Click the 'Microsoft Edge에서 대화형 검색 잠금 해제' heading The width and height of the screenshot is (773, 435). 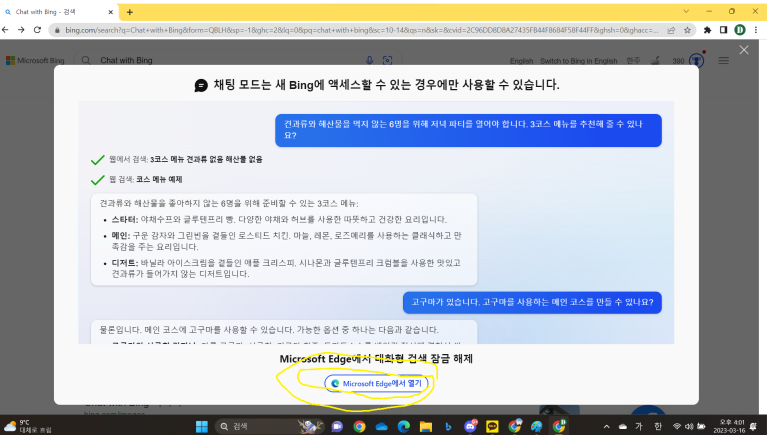coord(376,359)
